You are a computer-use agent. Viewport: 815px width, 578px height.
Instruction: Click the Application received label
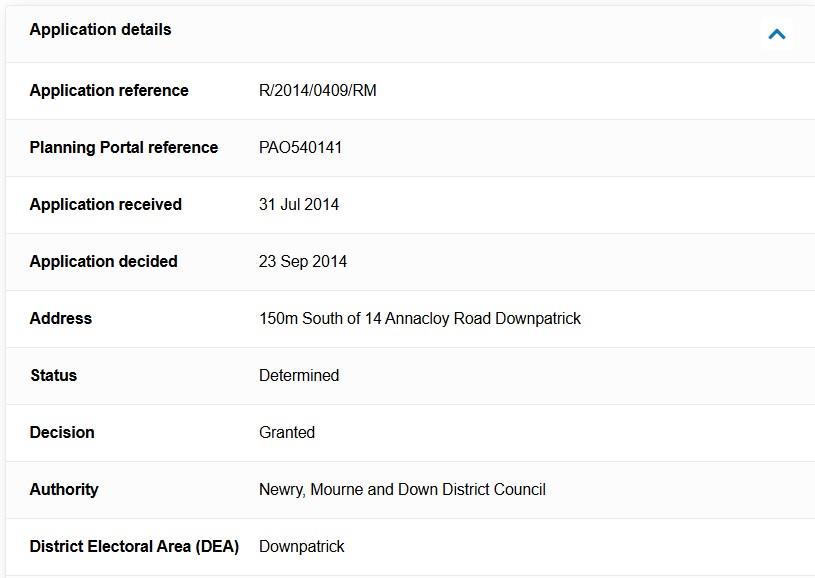106,204
